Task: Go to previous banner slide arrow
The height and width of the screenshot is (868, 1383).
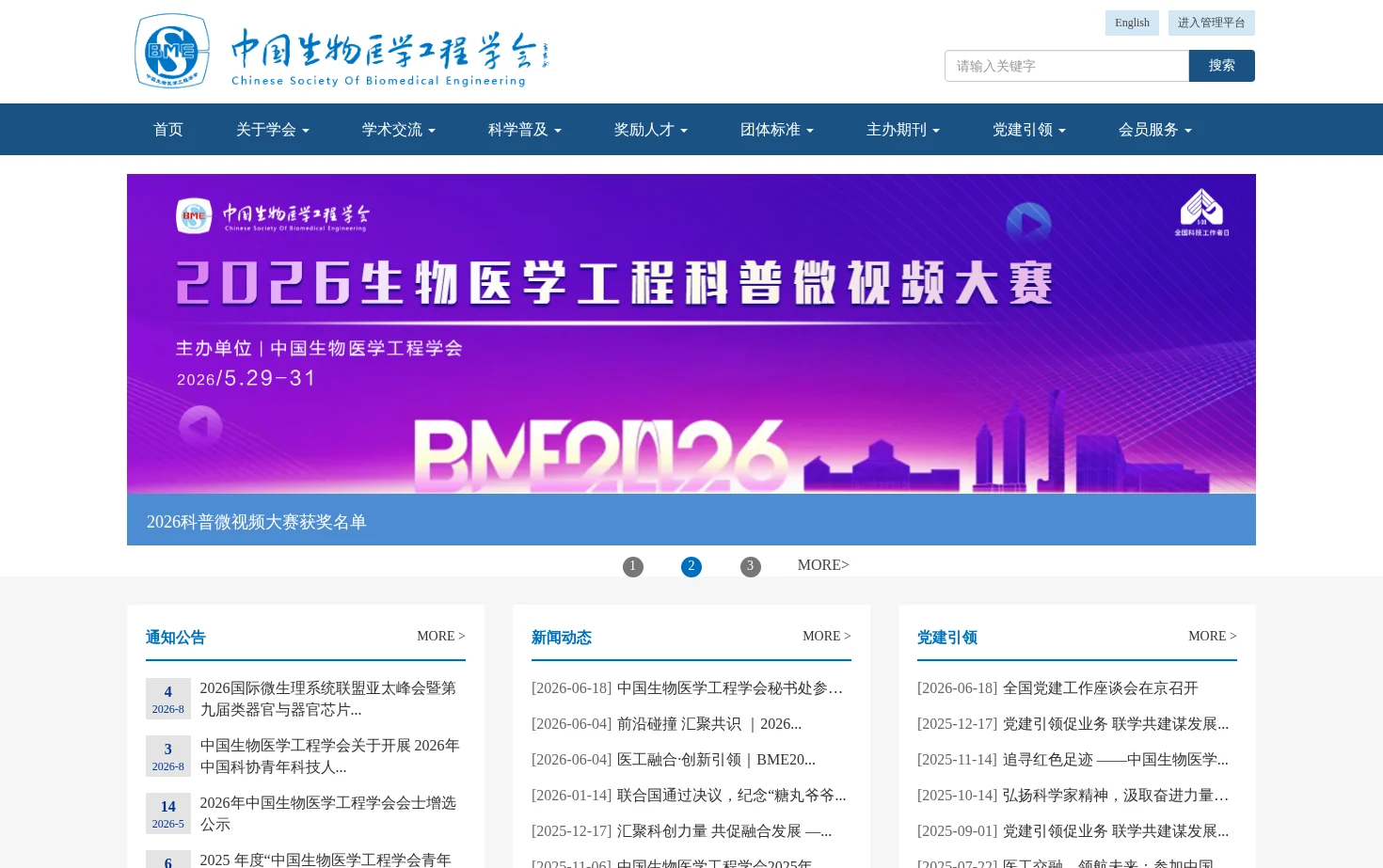Action: pyautogui.click(x=200, y=428)
